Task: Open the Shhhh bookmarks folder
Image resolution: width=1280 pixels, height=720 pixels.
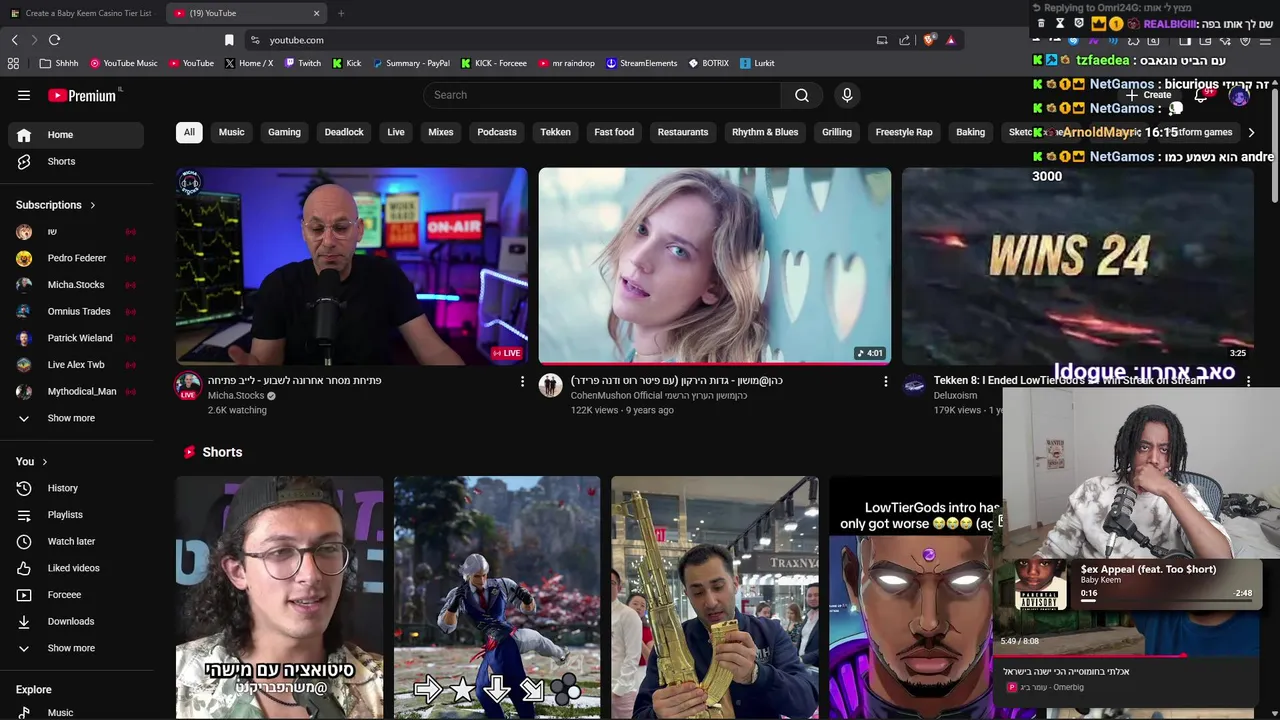Action: [x=59, y=63]
